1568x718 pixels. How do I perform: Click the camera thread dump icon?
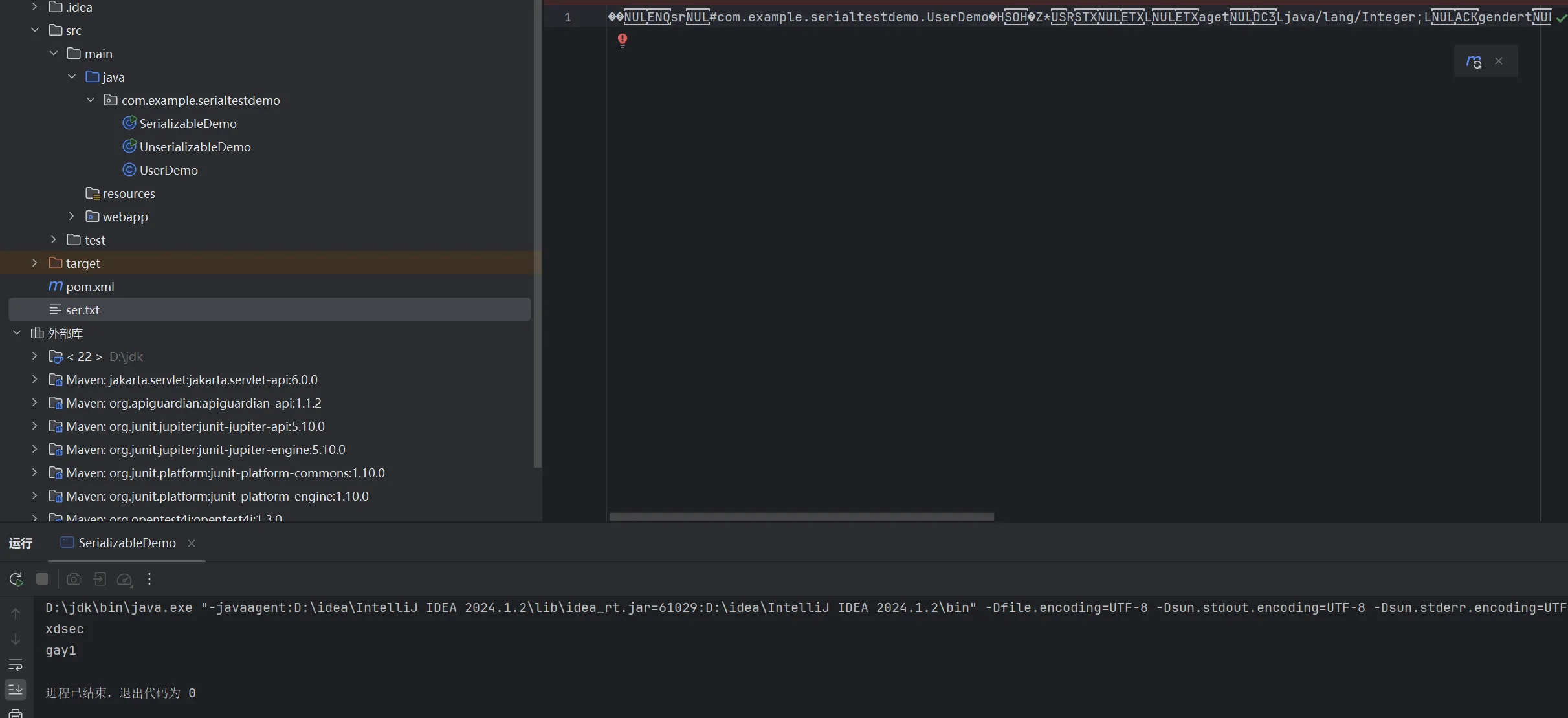[x=74, y=579]
